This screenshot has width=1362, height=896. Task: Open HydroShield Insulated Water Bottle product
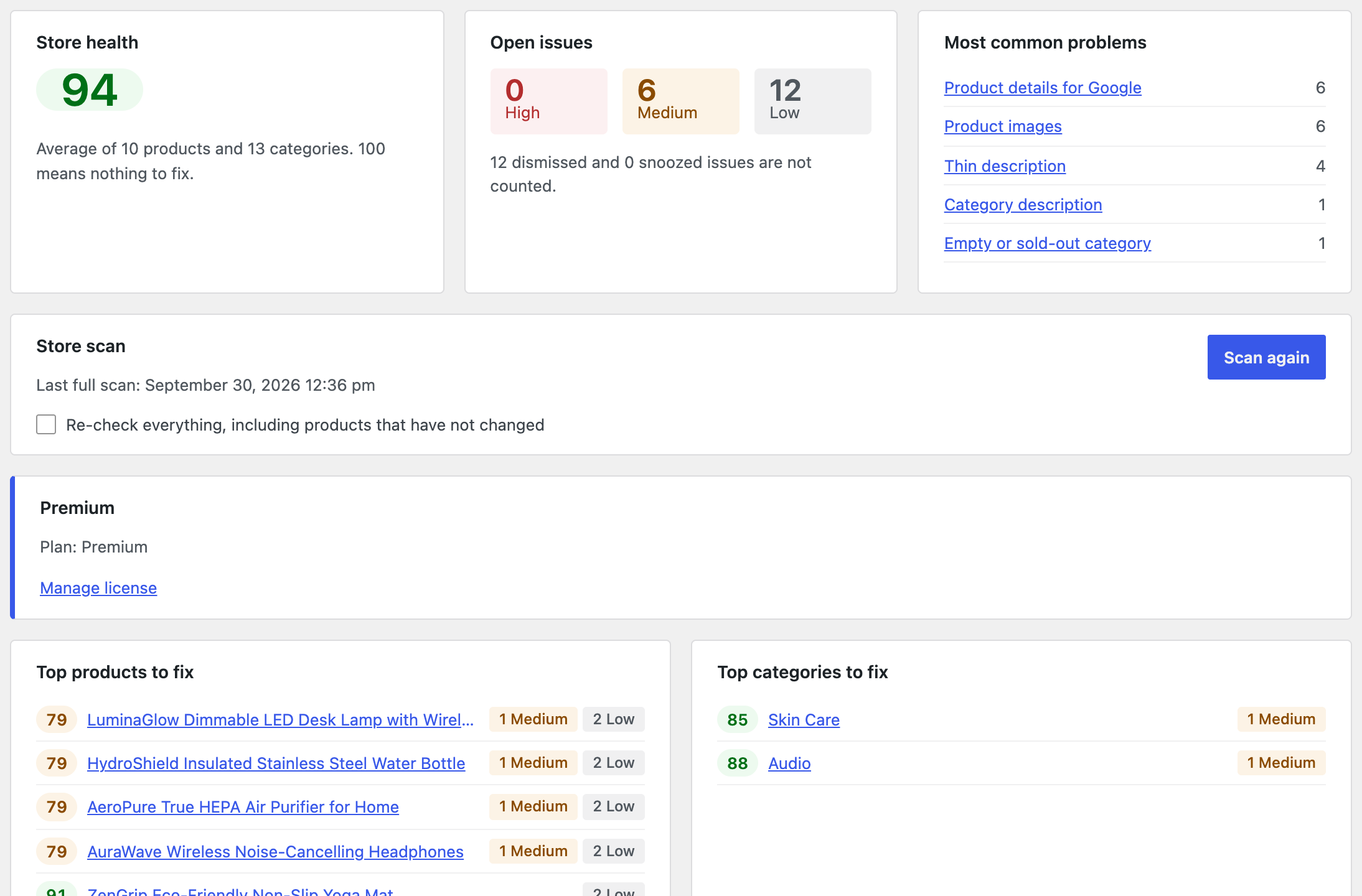point(276,763)
